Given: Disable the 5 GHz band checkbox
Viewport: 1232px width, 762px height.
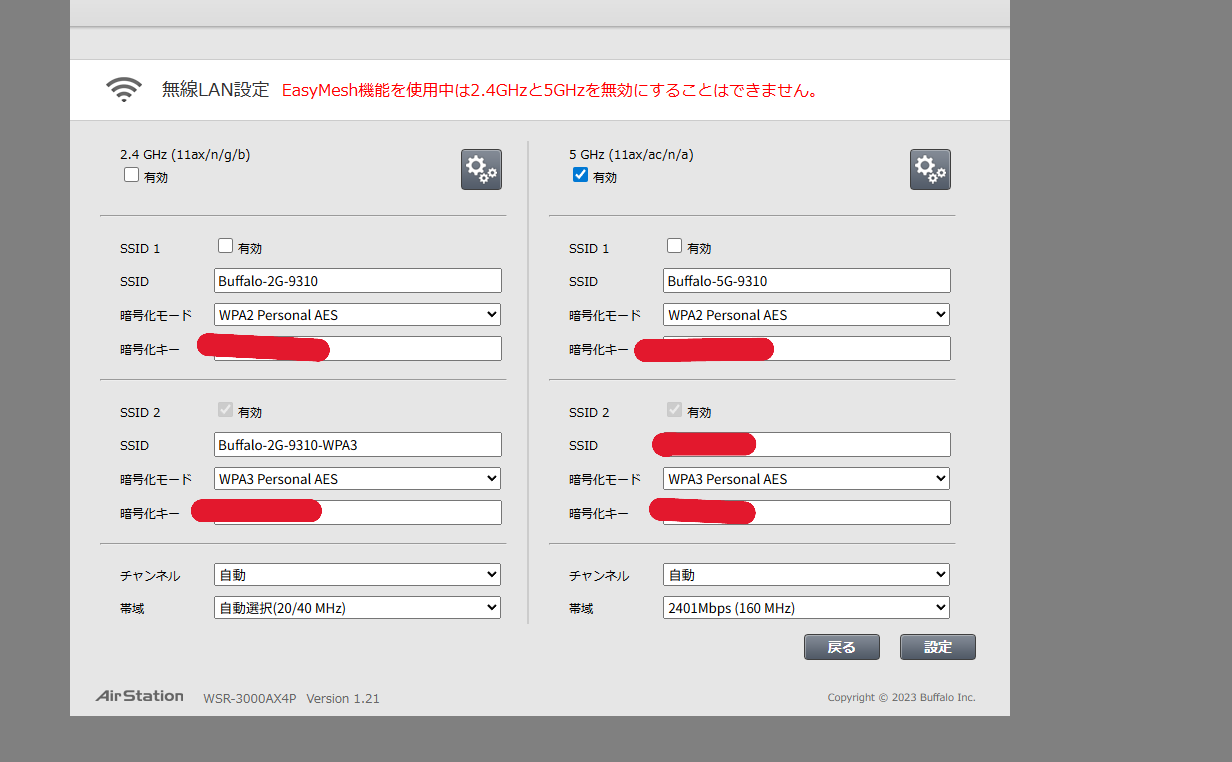Looking at the screenshot, I should (580, 175).
